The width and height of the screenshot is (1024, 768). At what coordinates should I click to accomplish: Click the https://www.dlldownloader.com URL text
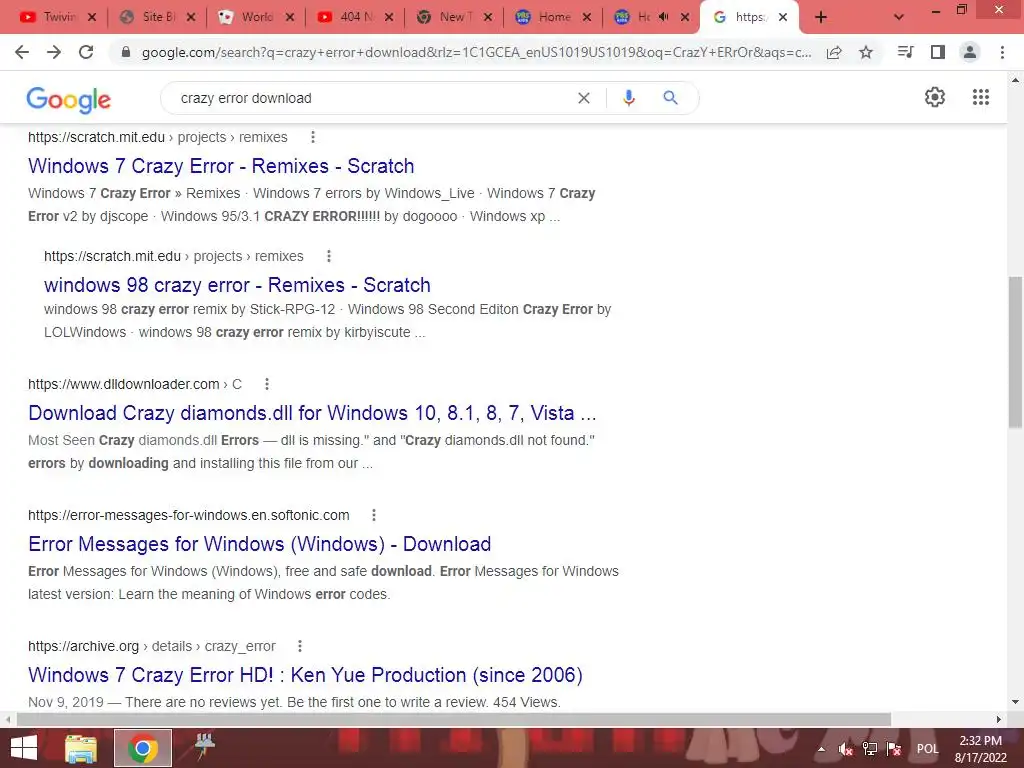(135, 384)
